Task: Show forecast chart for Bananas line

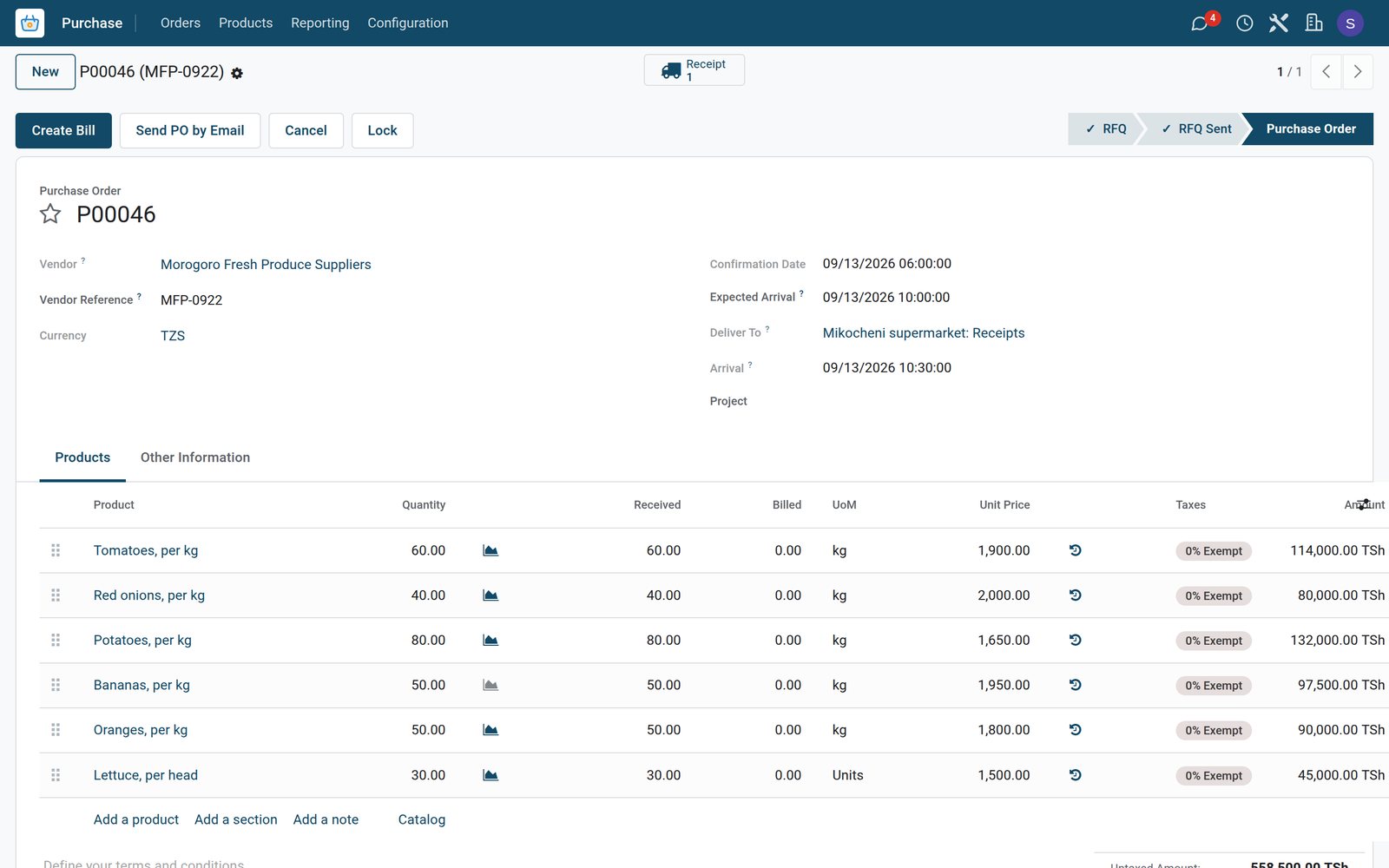Action: tap(490, 685)
